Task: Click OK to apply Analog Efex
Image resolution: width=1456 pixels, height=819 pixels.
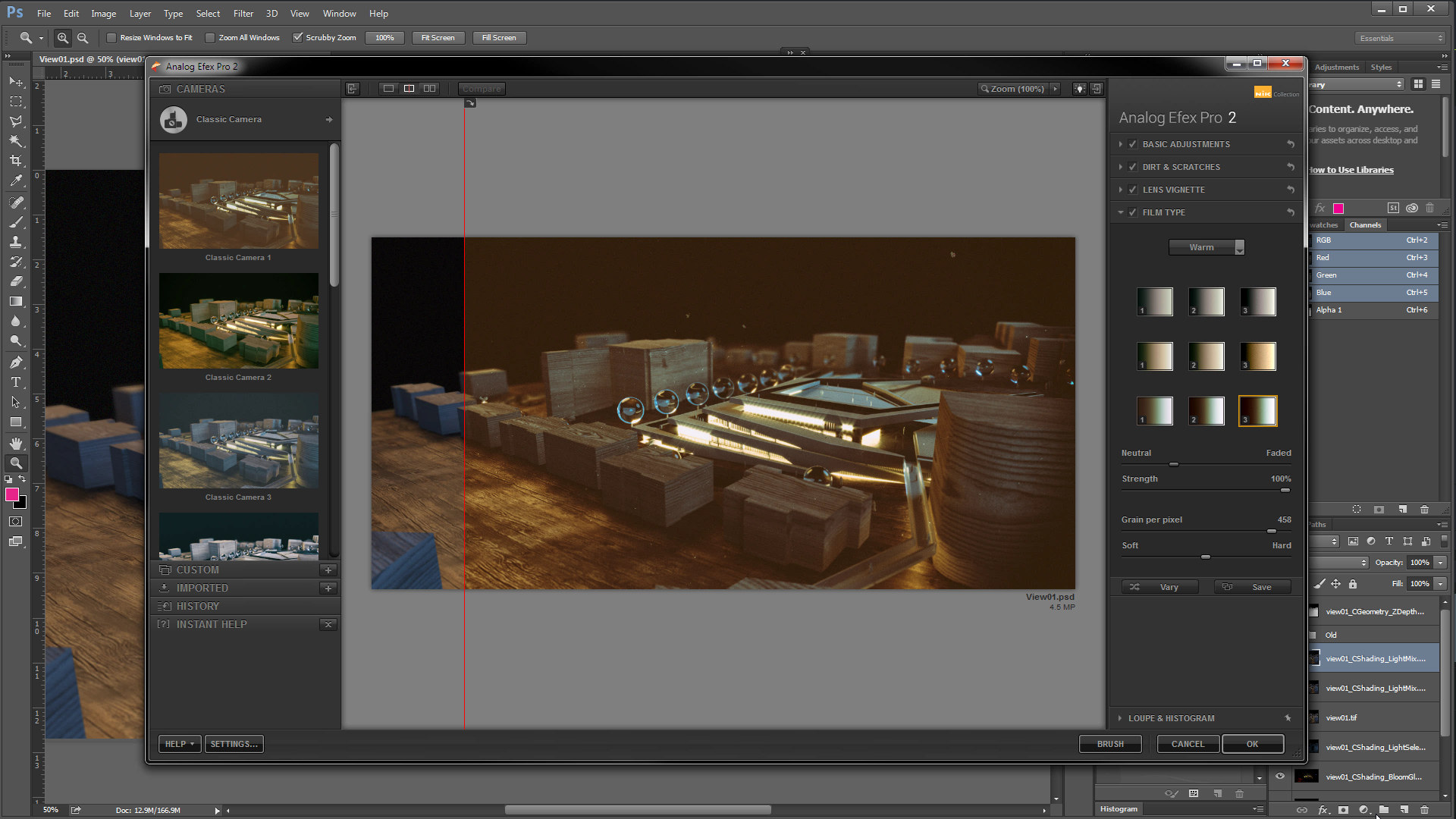Action: click(x=1253, y=744)
